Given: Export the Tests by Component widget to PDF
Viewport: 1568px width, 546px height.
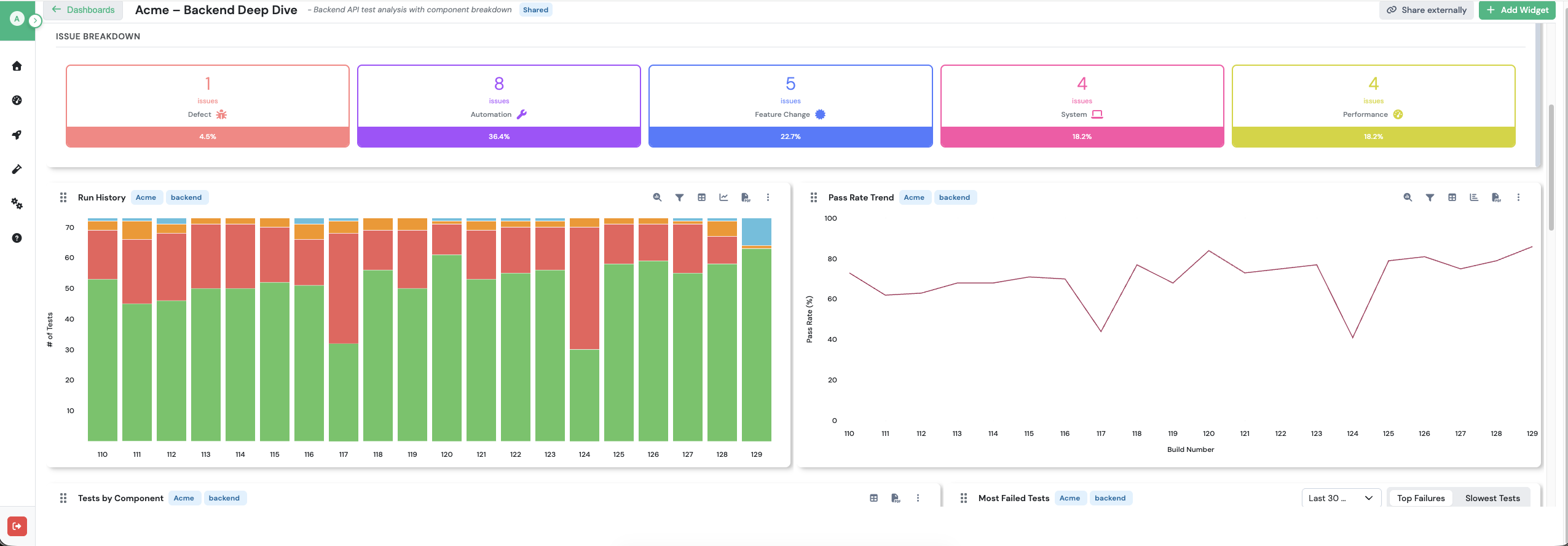Looking at the screenshot, I should tap(896, 498).
